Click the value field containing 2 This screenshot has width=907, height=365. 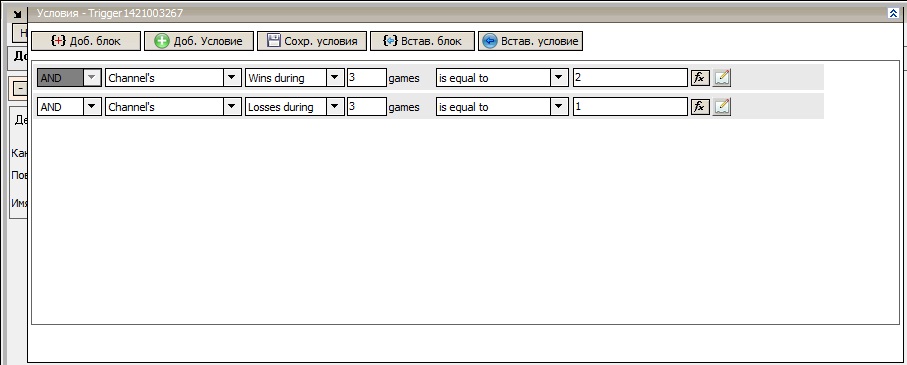pos(630,78)
